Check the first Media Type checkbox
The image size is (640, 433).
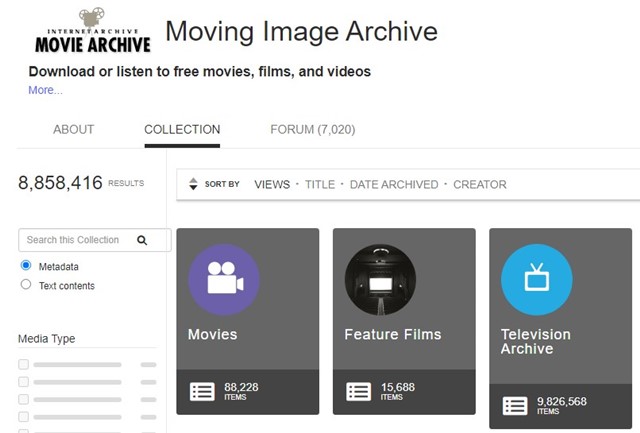24,365
